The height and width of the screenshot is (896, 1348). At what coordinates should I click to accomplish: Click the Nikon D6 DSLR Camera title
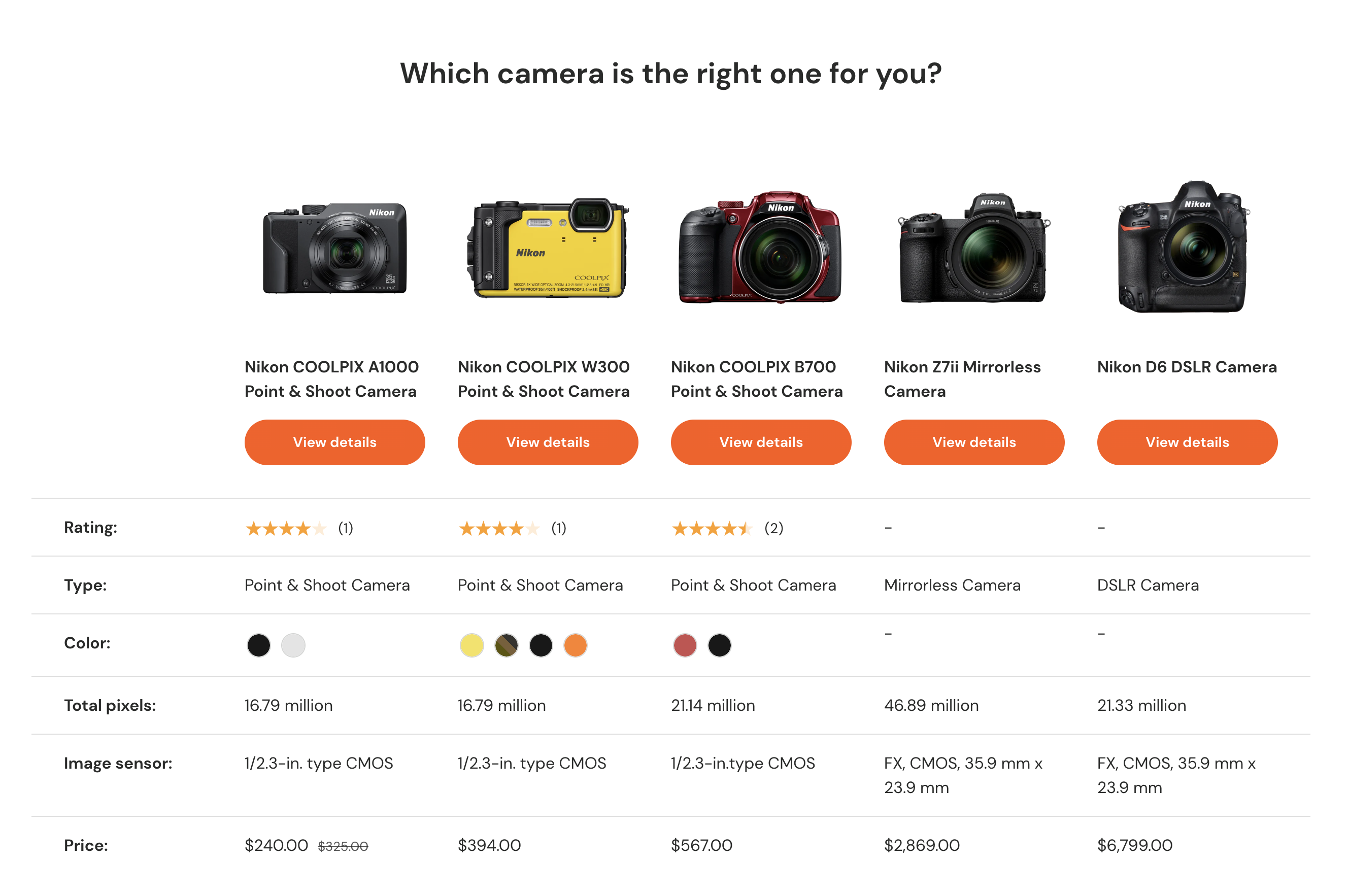1187,367
